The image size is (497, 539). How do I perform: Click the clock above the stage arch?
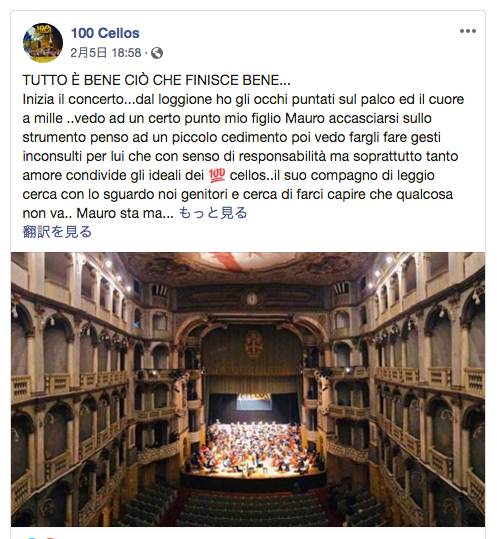coord(252,299)
